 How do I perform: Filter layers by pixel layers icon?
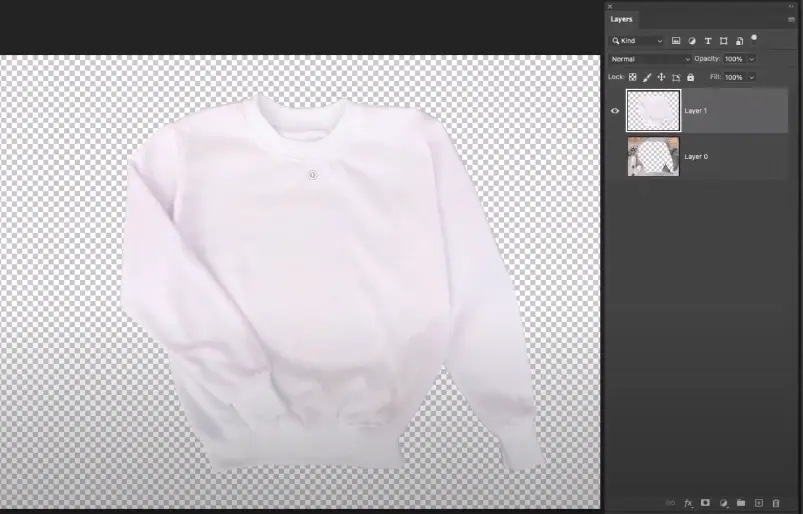(x=676, y=41)
